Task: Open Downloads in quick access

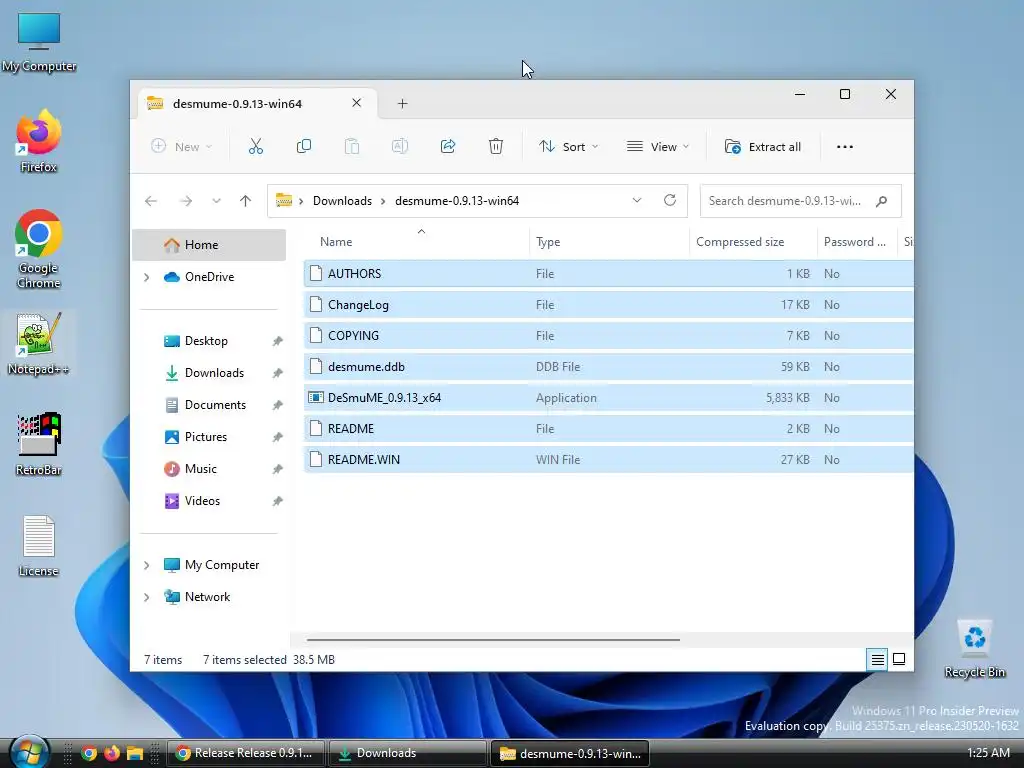Action: (214, 373)
